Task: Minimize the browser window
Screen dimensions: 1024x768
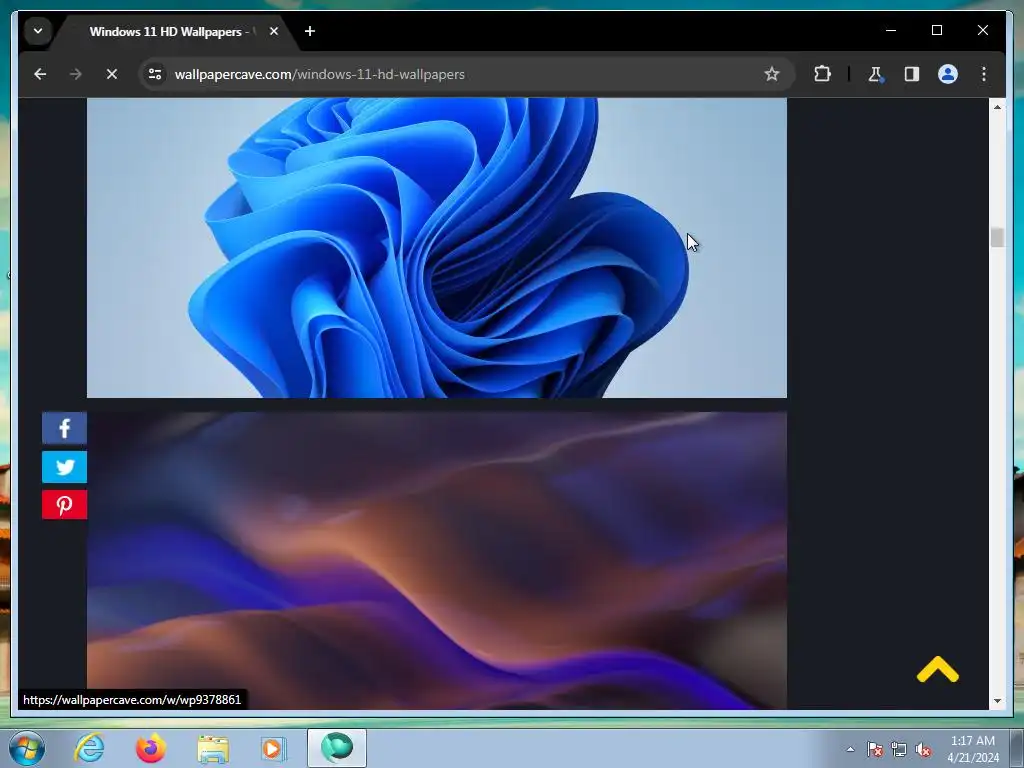Action: coord(891,30)
